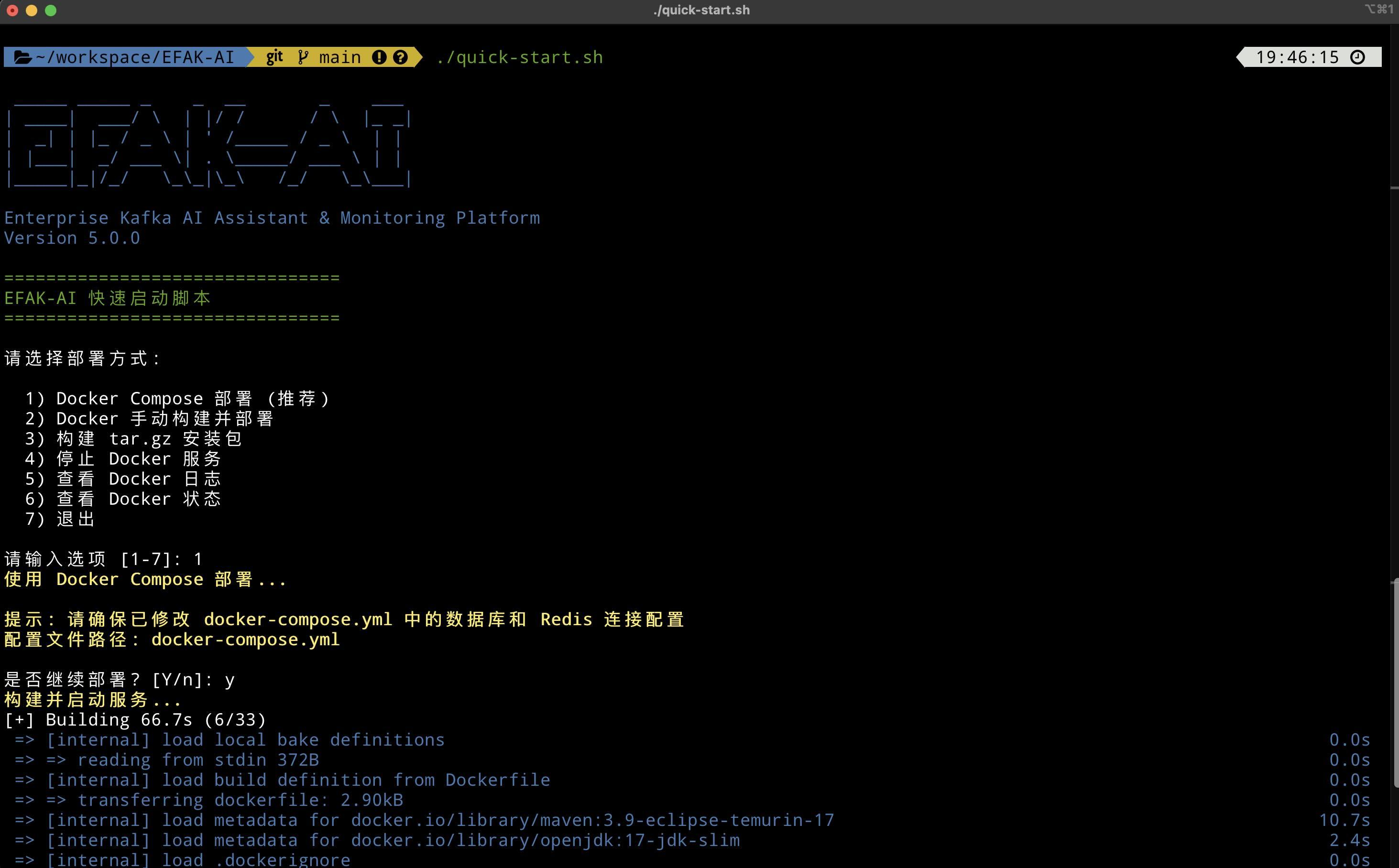Click the ~/workspace/EFAK-AI path segment
The image size is (1399, 868).
[x=135, y=57]
